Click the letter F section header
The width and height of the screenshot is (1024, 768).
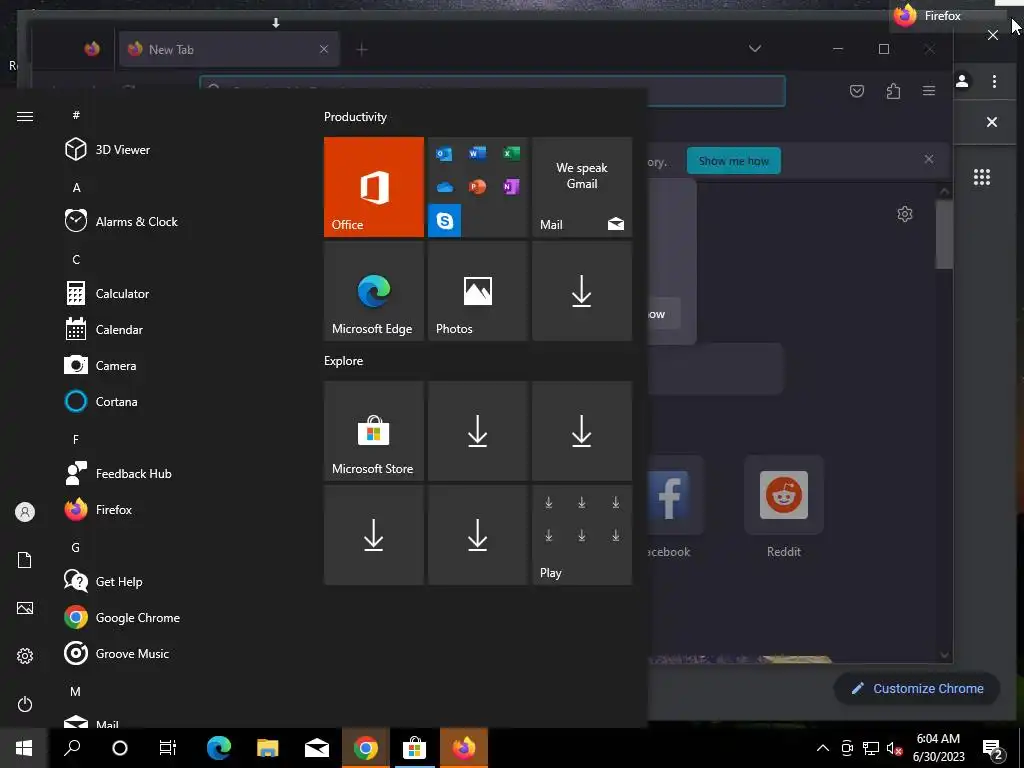[x=76, y=440]
